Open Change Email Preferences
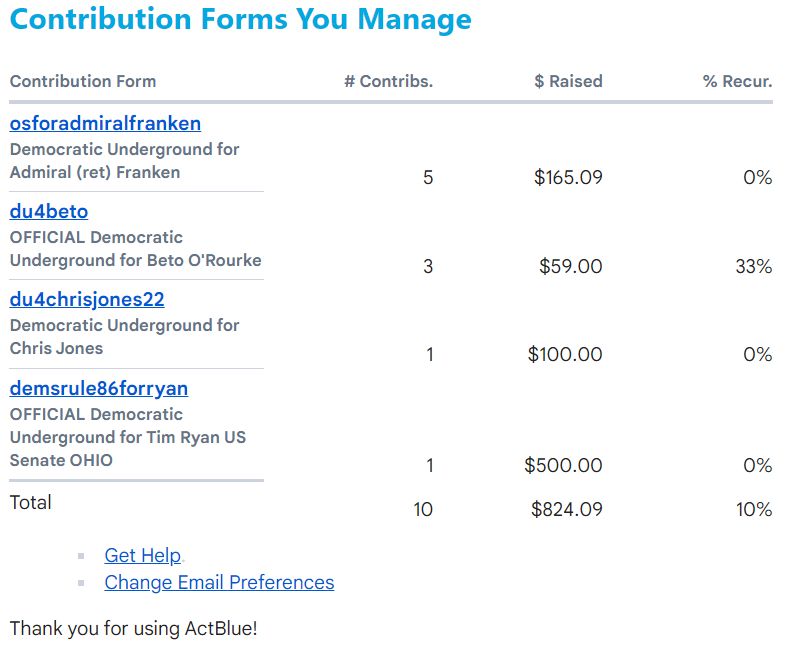Image resolution: width=792 pixels, height=648 pixels. [x=219, y=583]
